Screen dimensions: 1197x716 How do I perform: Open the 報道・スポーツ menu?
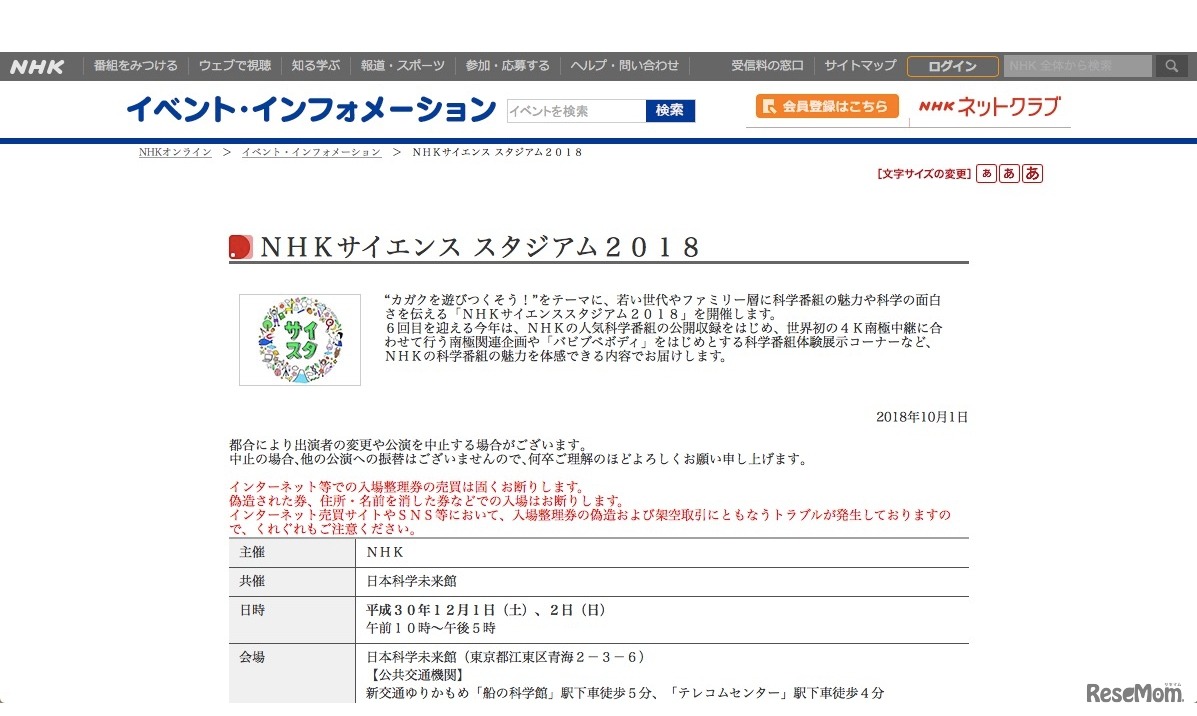[402, 66]
